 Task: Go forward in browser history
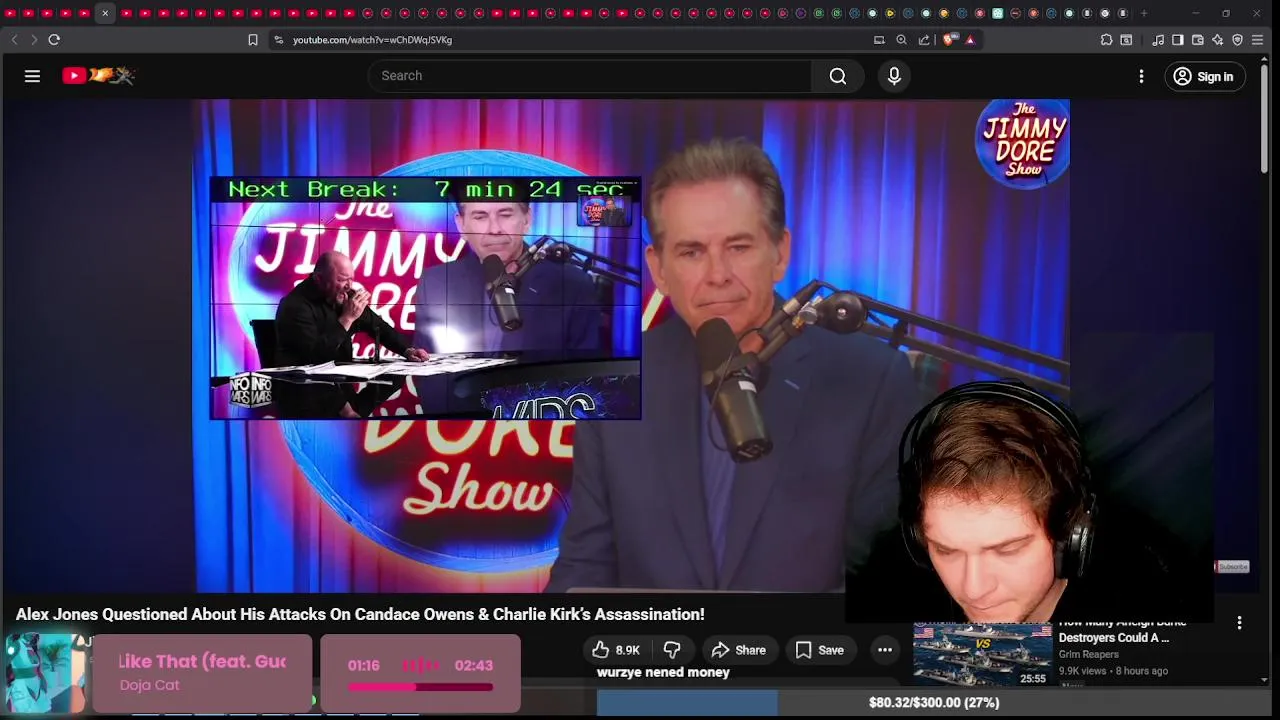tap(33, 40)
